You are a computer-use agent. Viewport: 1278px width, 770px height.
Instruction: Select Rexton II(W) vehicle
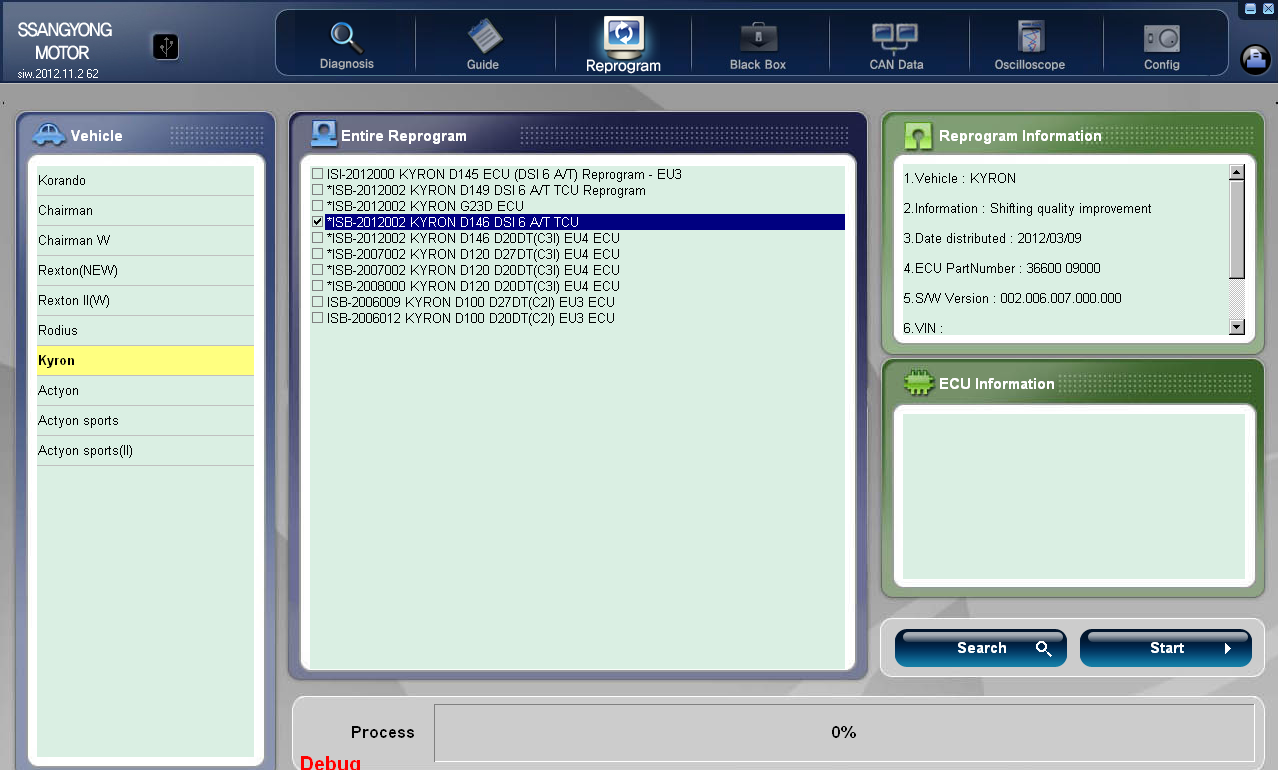pyautogui.click(x=145, y=301)
